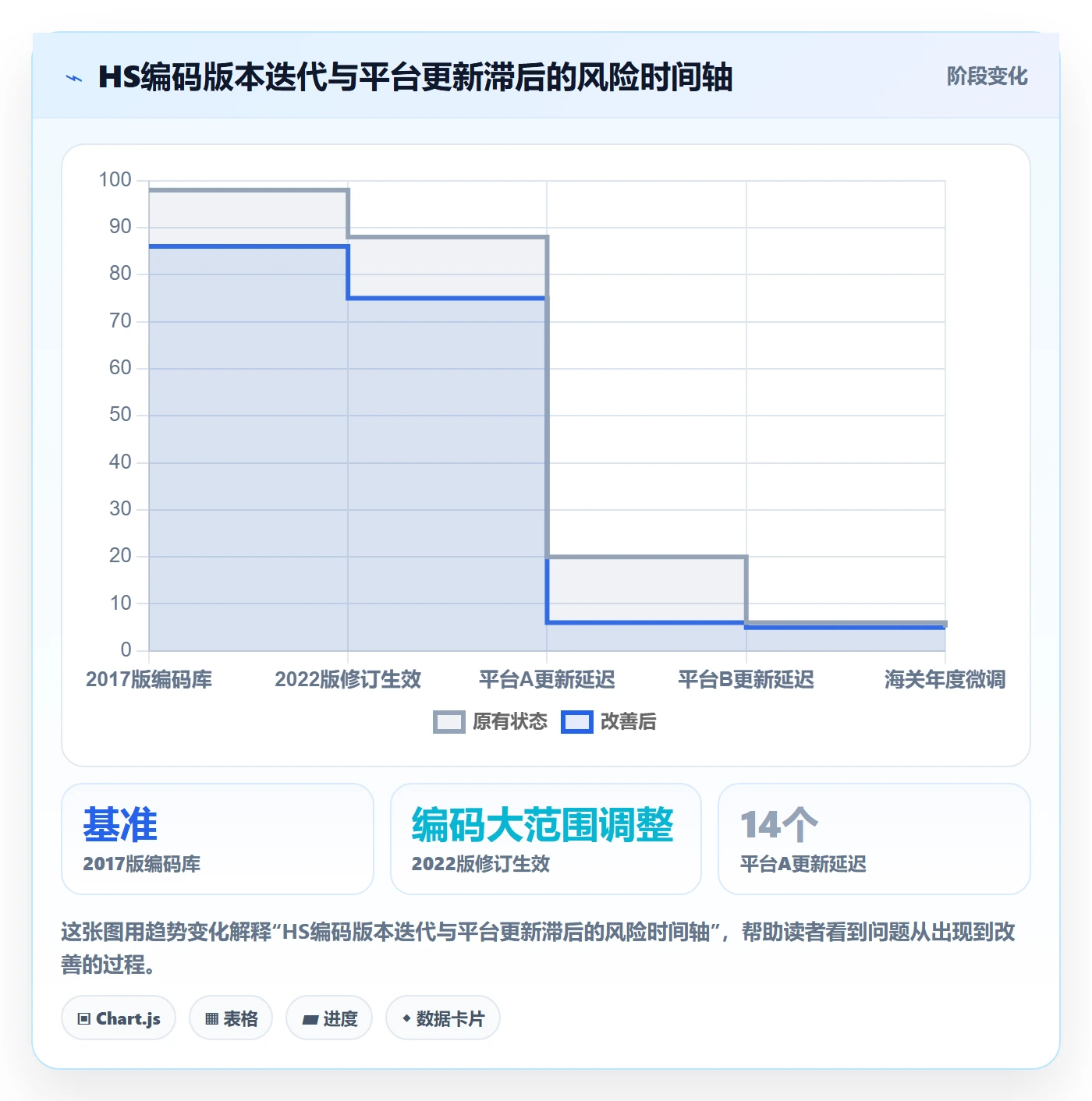Screen dimensions: 1092x1101
Task: Click the bar icon in 进度 chip
Action: tap(310, 1020)
